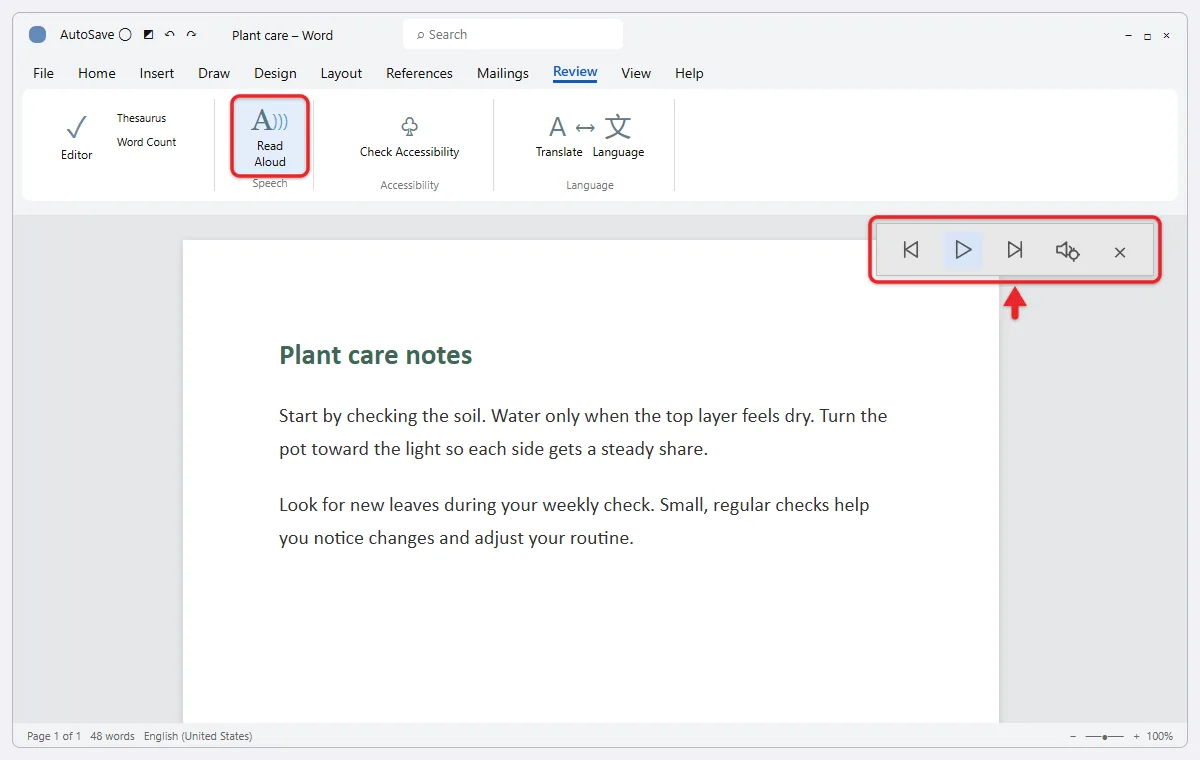This screenshot has height=760, width=1200.
Task: Undo the last action
Action: click(x=170, y=35)
